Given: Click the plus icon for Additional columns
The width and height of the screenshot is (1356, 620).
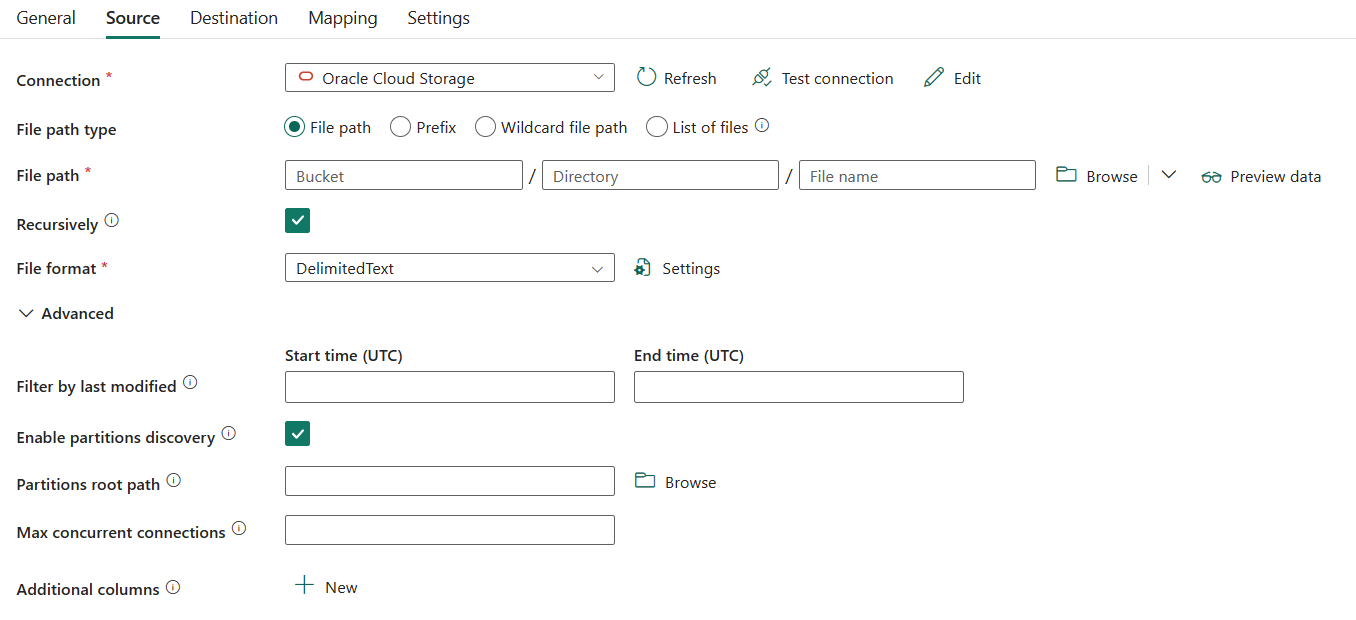Looking at the screenshot, I should tap(305, 585).
